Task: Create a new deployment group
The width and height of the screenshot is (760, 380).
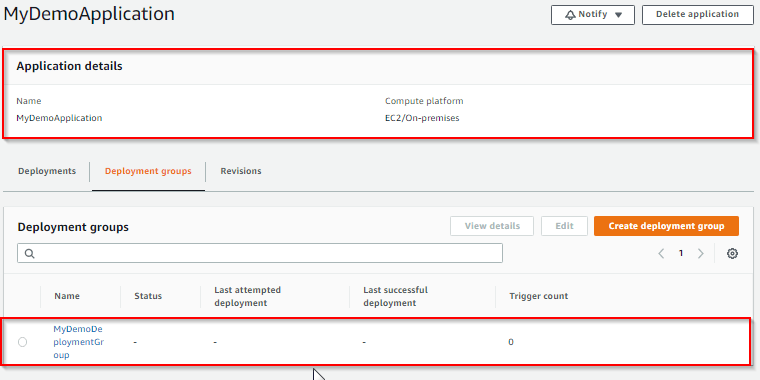Action: 666,226
